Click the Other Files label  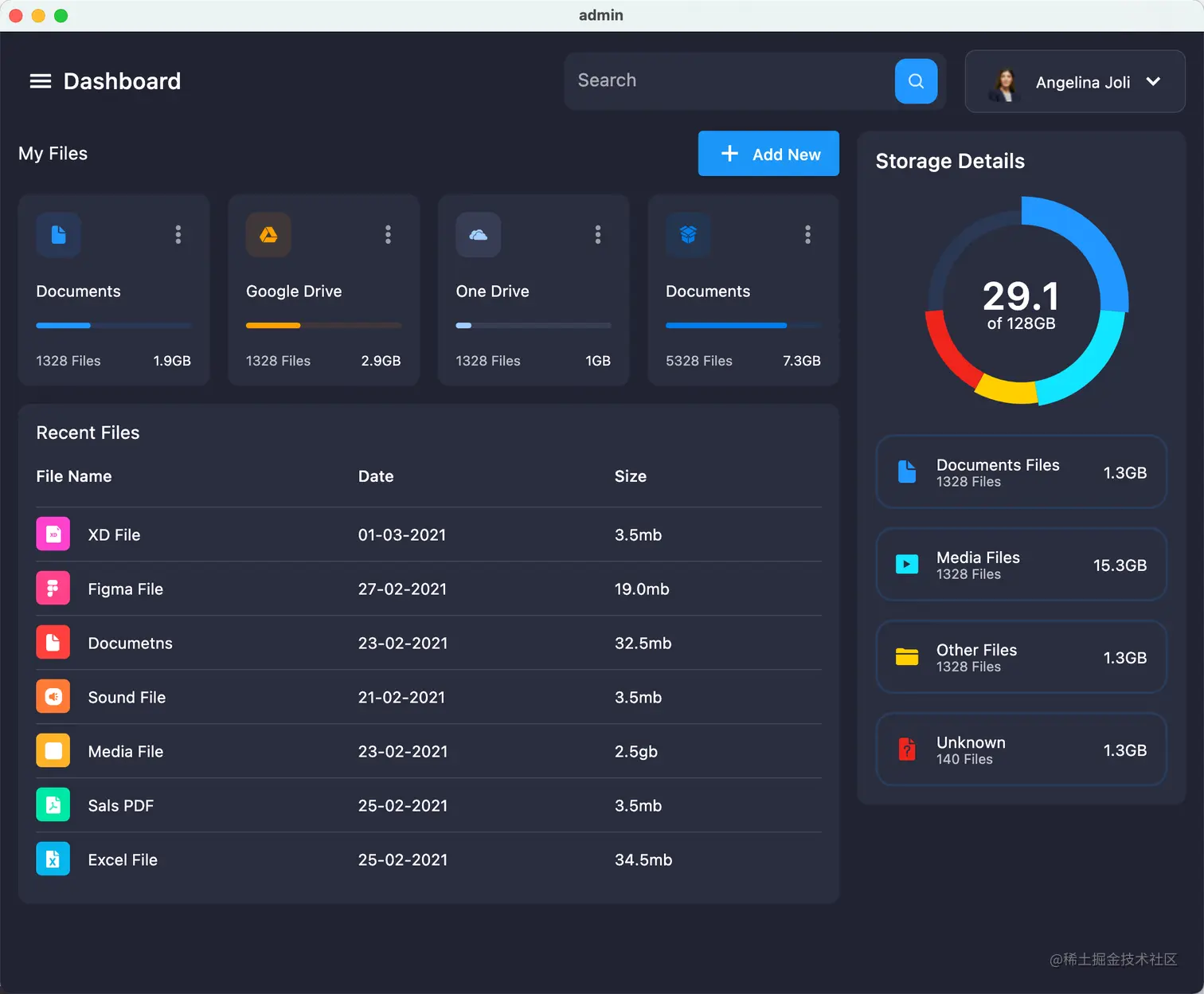coord(976,650)
